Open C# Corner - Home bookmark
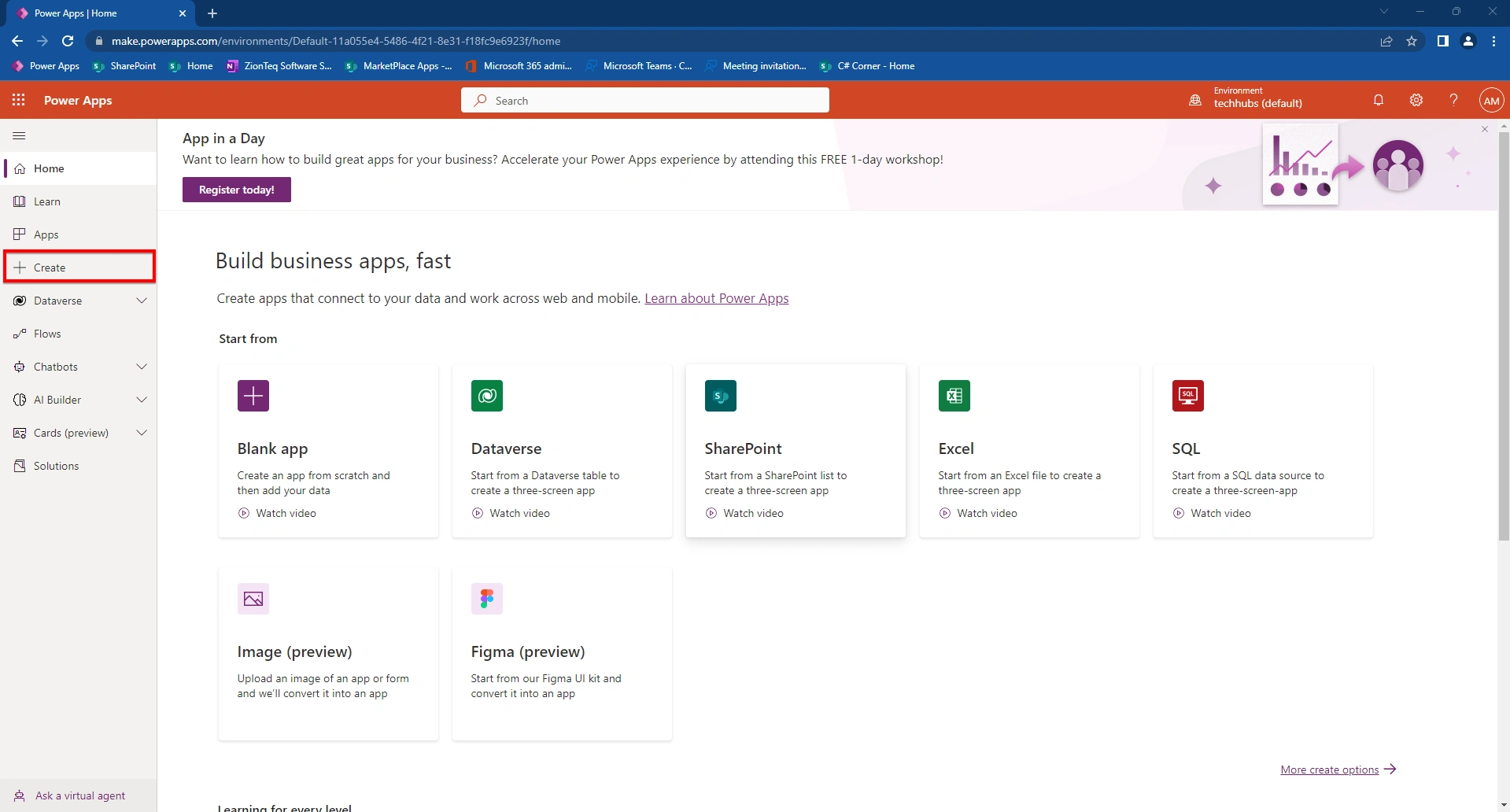The height and width of the screenshot is (812, 1510). [866, 66]
